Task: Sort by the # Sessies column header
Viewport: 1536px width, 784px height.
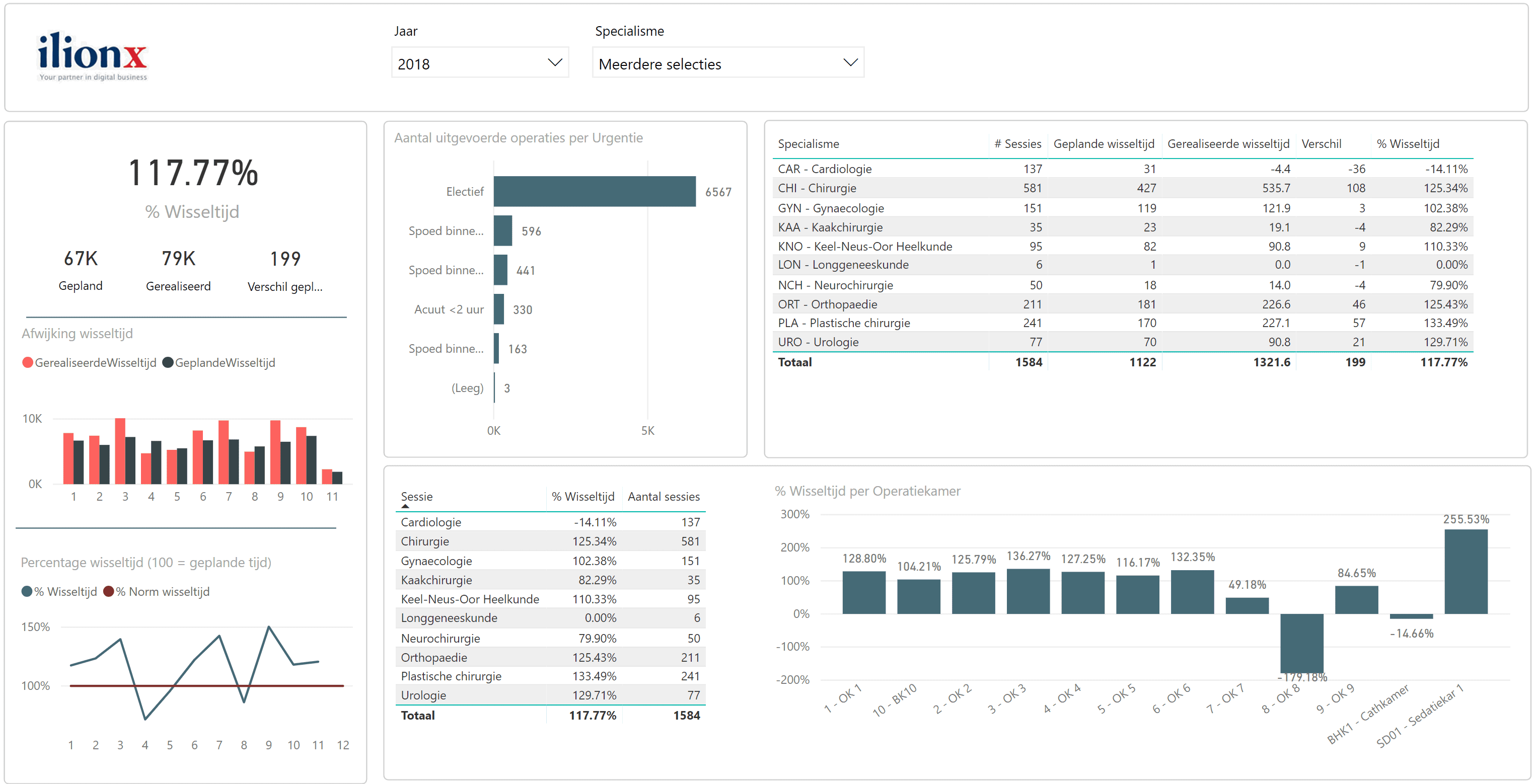Action: tap(1017, 144)
